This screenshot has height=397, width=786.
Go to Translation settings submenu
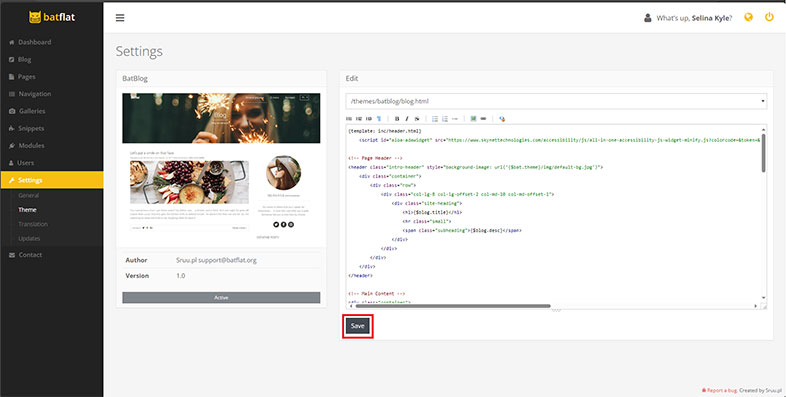pos(33,224)
